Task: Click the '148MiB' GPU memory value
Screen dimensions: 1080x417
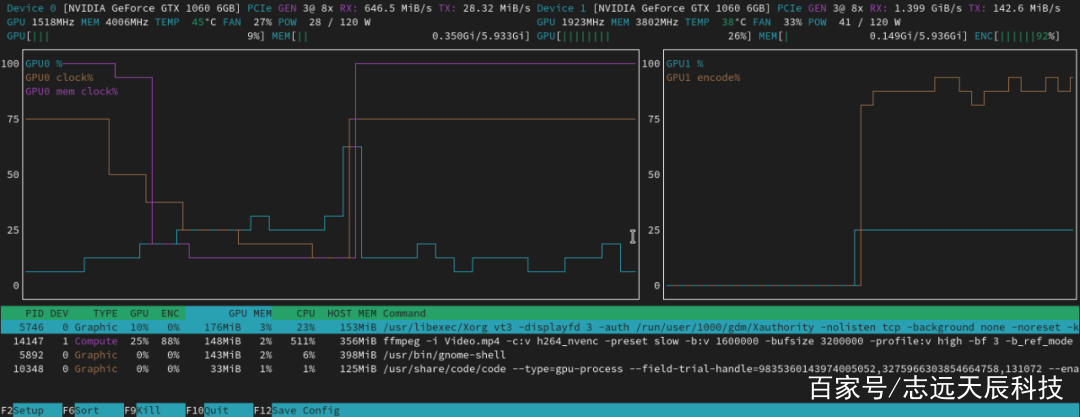Action: (222, 340)
